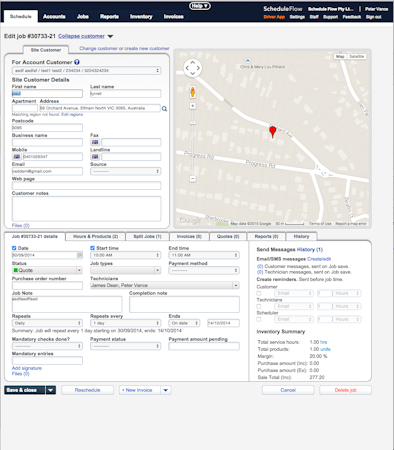Click the Delete job button
Screen dimensions: 394x450
pyautogui.click(x=345, y=390)
